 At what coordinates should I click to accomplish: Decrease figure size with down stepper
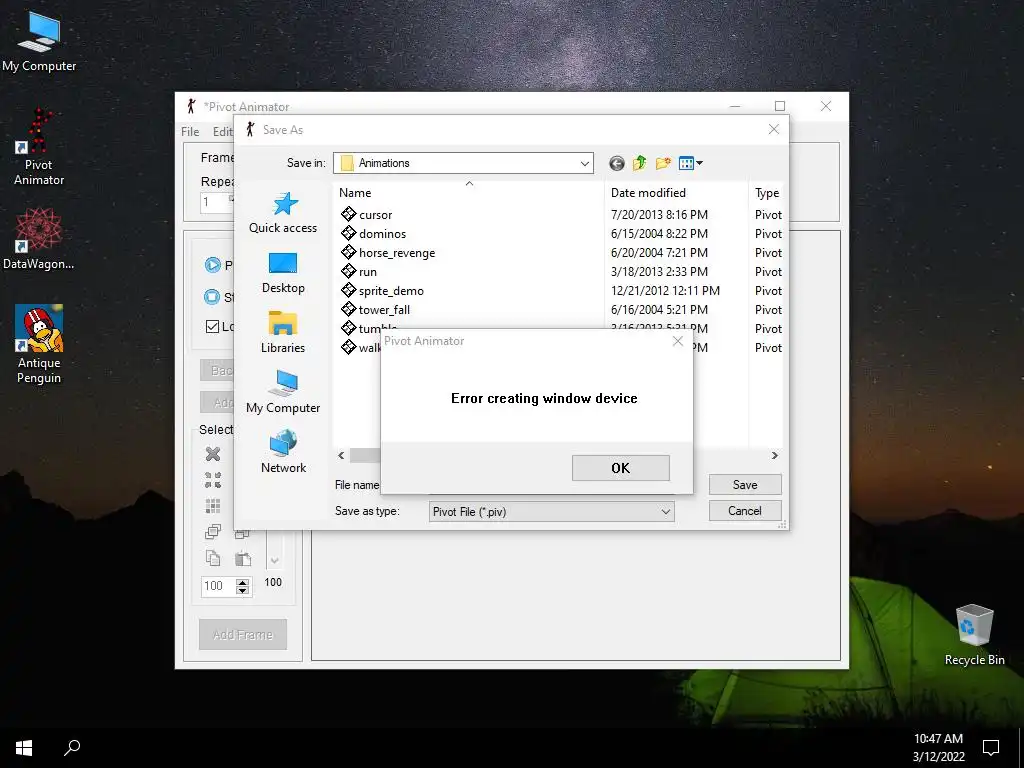pos(242,590)
